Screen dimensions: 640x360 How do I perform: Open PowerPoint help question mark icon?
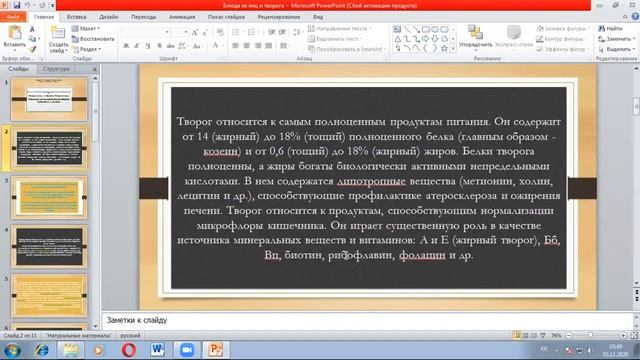tap(635, 17)
